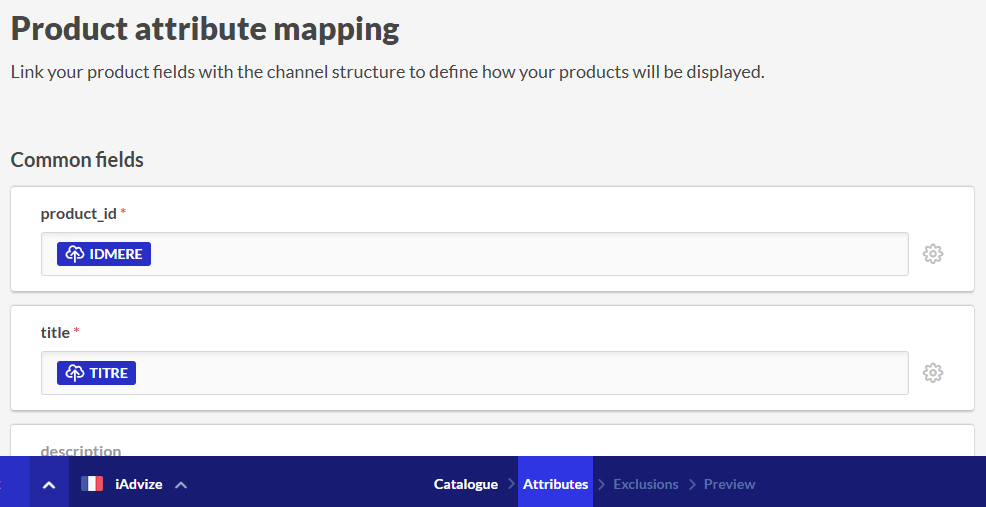
Task: Click the cloud upload icon on IDMERE tag
Action: pos(75,254)
